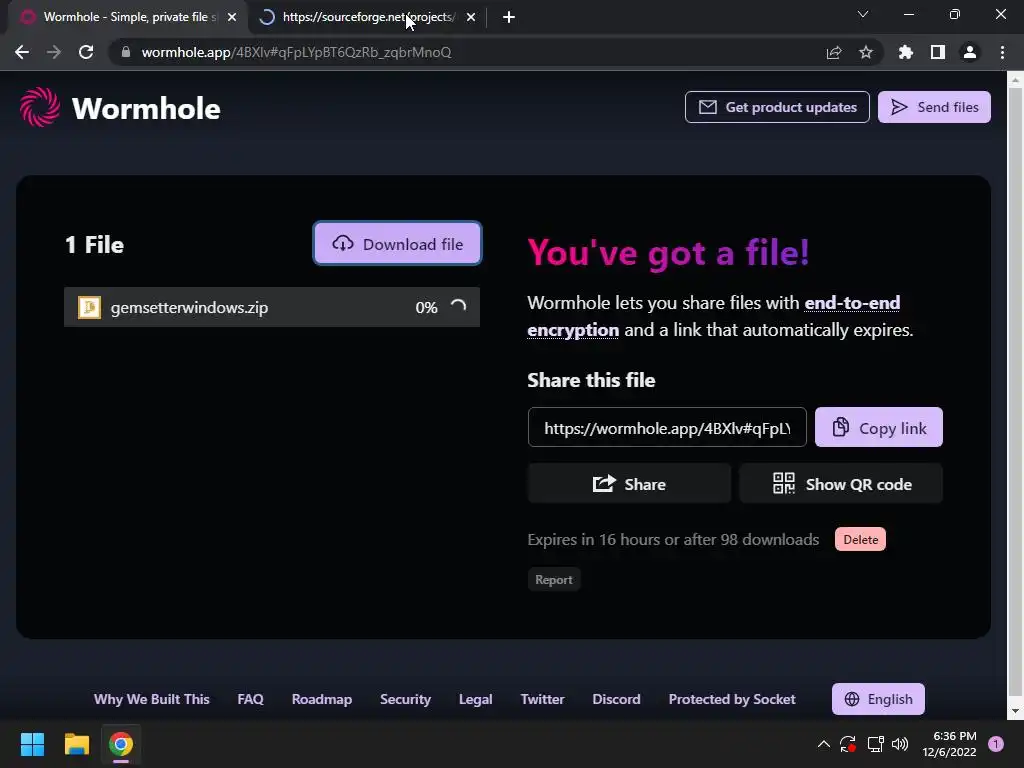Go forward in browser history
The width and height of the screenshot is (1024, 768).
(54, 52)
